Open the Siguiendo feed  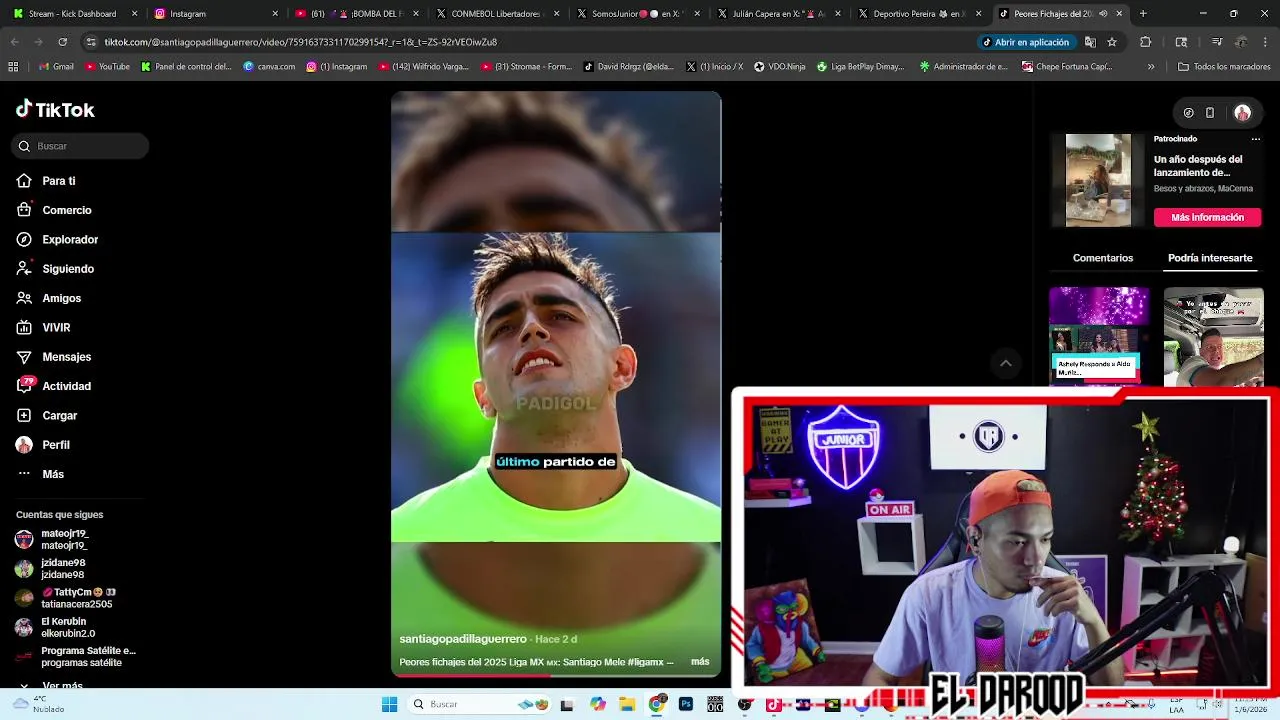click(x=55, y=269)
